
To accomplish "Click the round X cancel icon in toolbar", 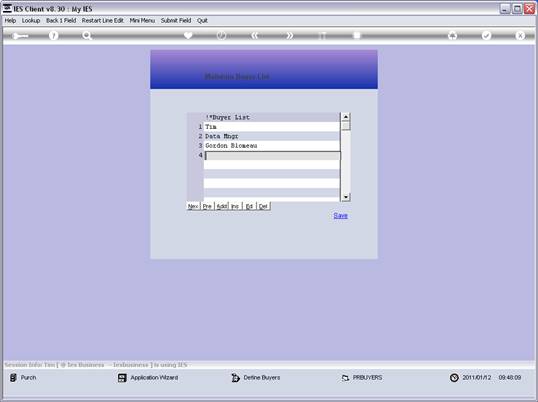I will (520, 35).
